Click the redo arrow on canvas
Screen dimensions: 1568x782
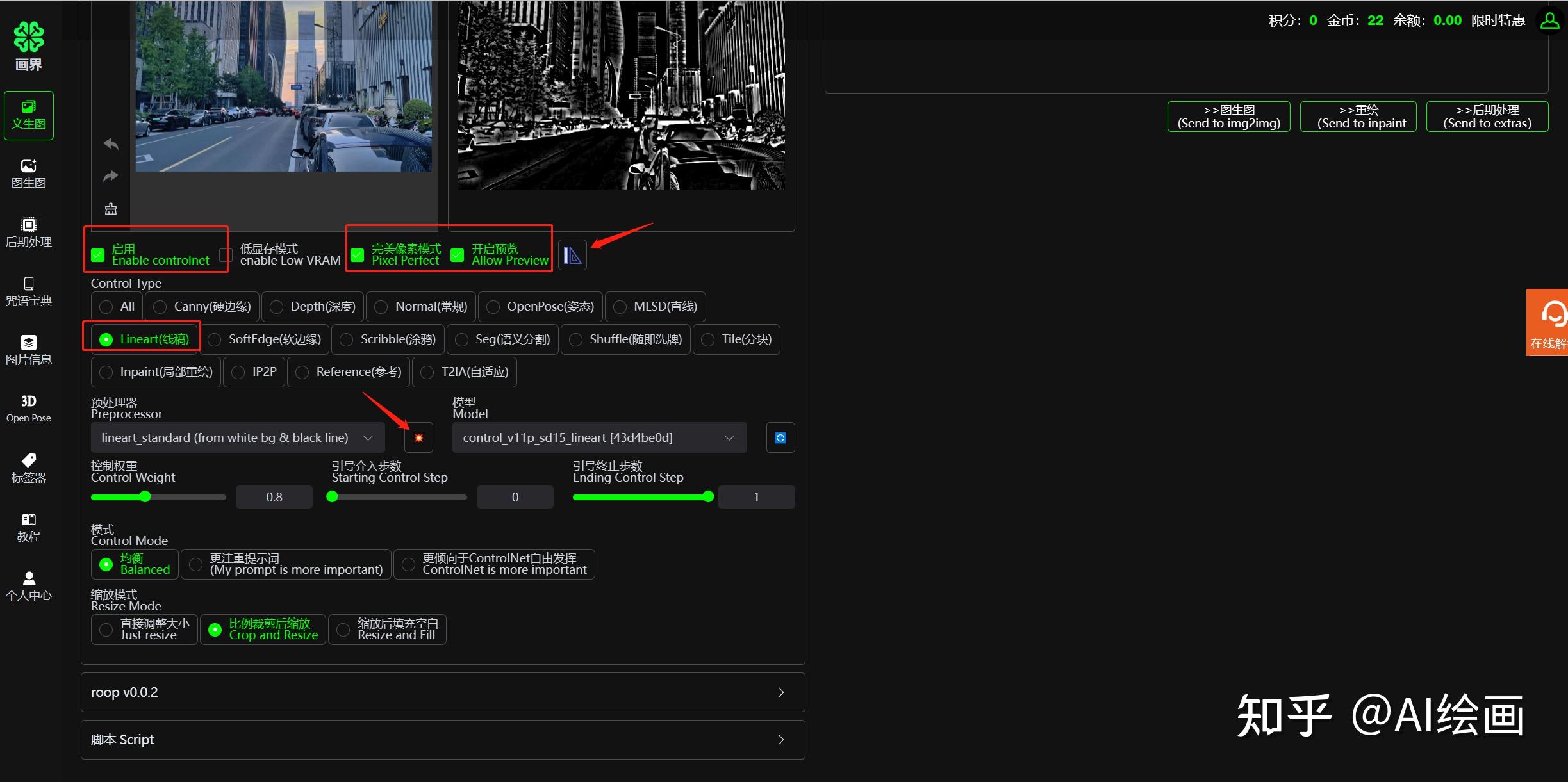[x=111, y=176]
